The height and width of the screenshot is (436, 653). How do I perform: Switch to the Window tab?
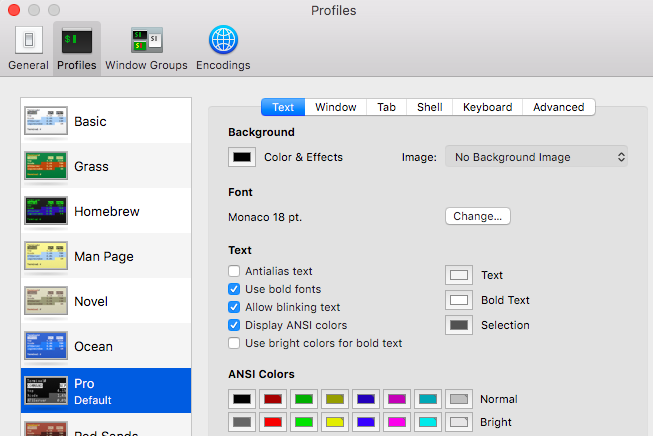click(336, 107)
